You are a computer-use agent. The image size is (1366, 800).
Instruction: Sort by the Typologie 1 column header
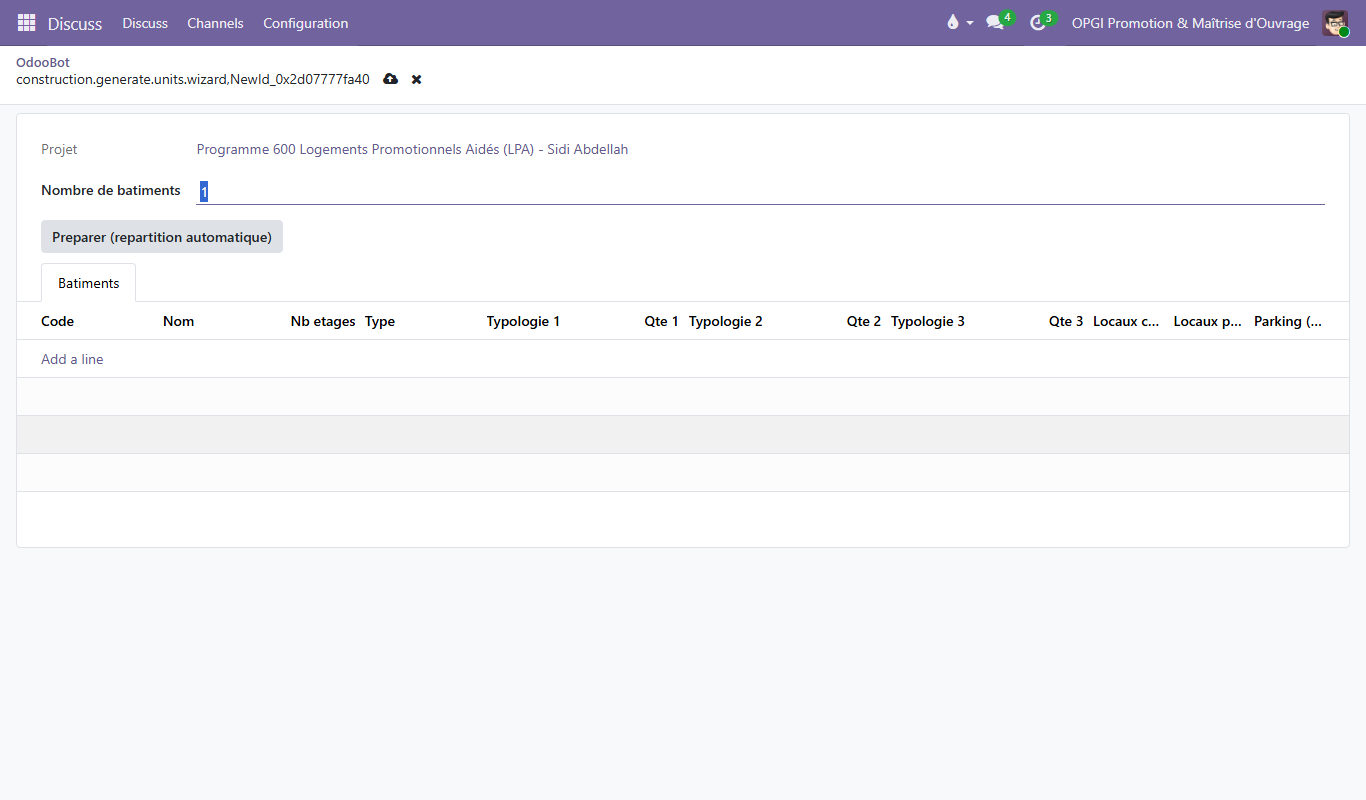[523, 321]
